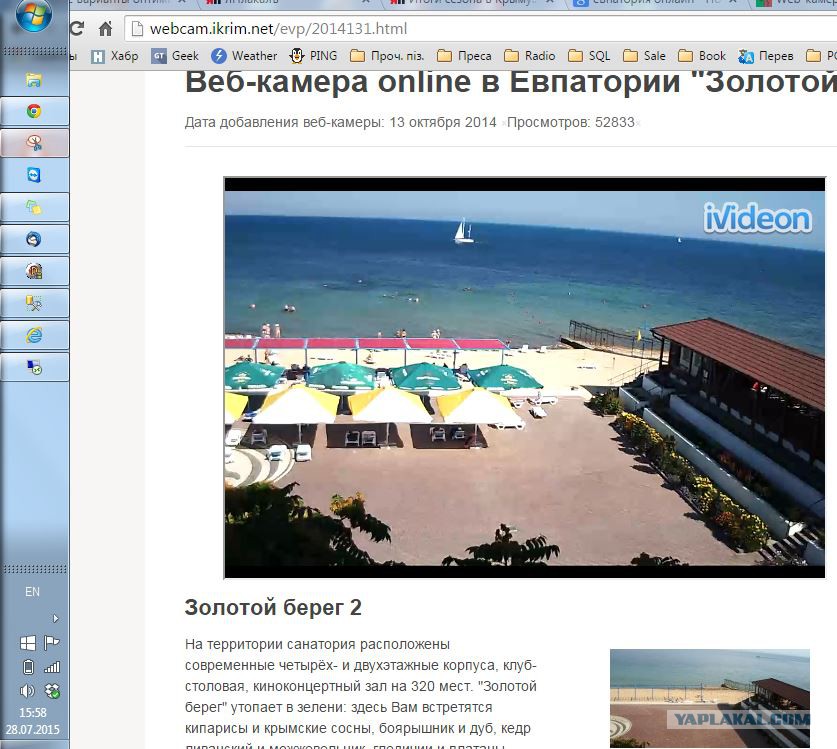Click the Windows logo tray icon
The width and height of the screenshot is (837, 749).
pos(28,643)
